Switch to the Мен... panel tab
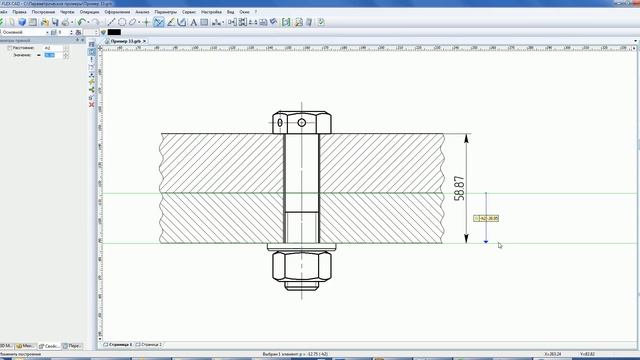 [x=25, y=346]
